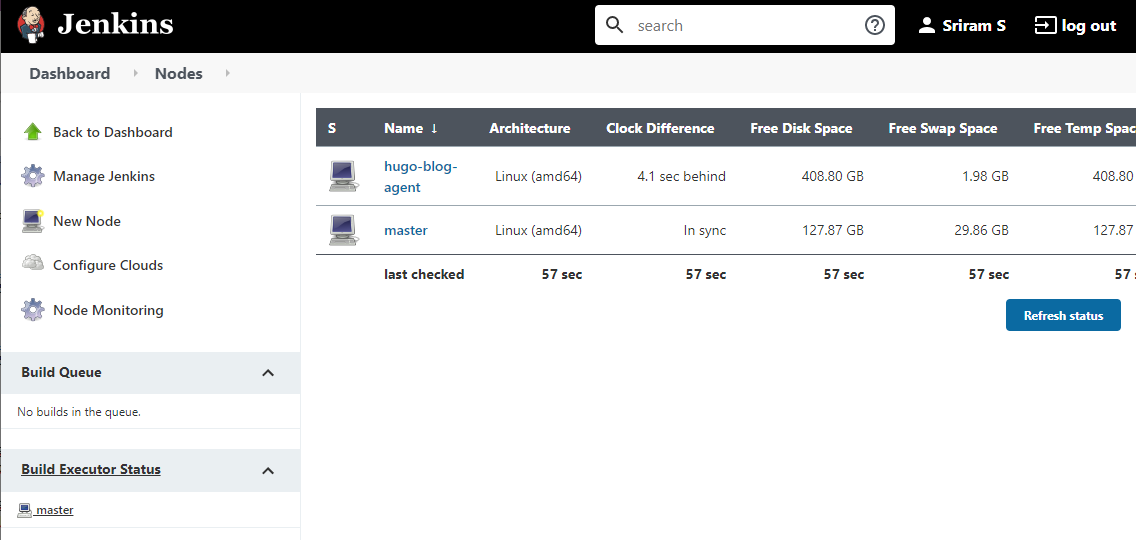Open the Back to Dashboard link
Viewport: 1136px width, 540px height.
(x=112, y=132)
